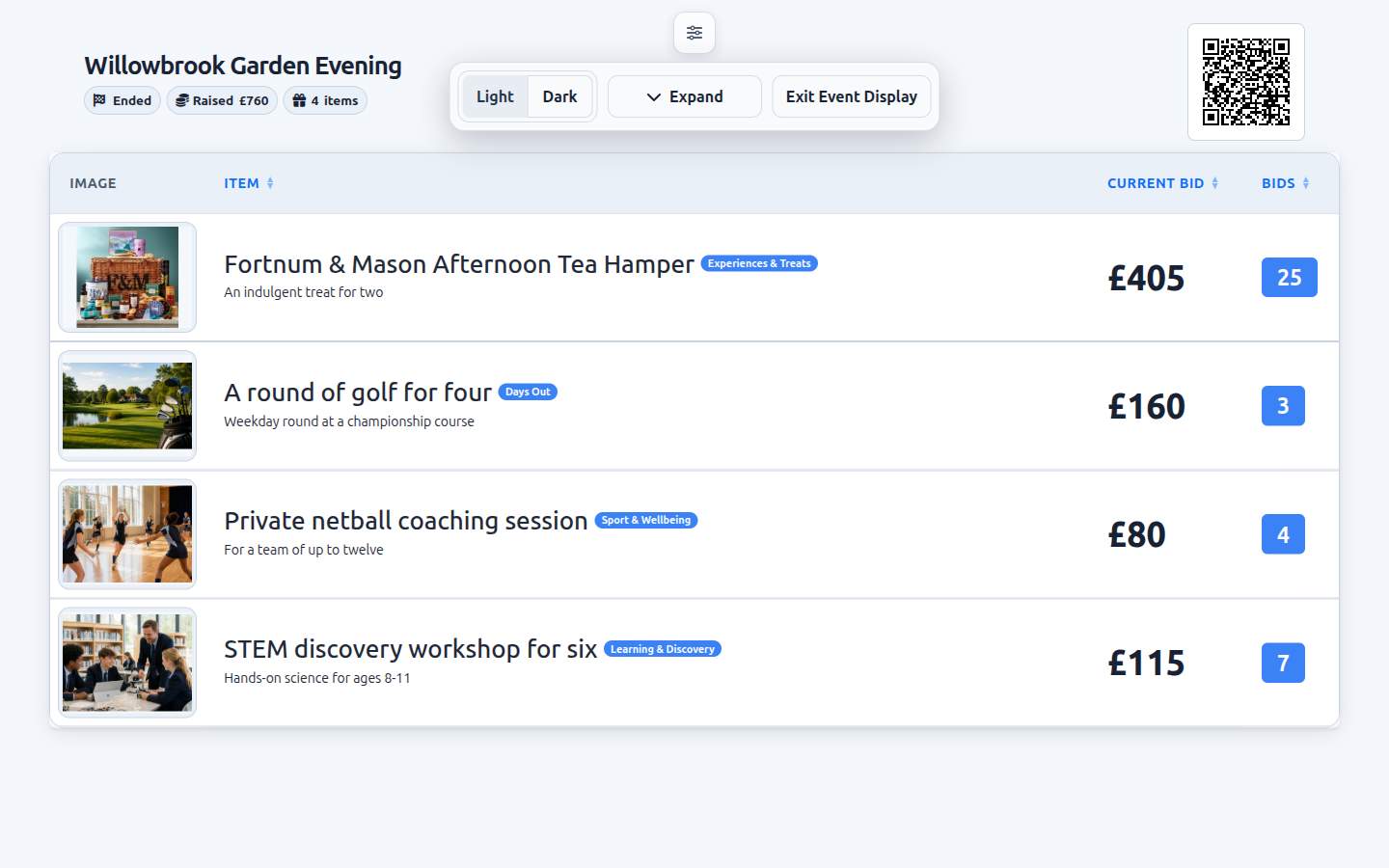Switch to Light theme
The width and height of the screenshot is (1389, 868).
point(495,96)
